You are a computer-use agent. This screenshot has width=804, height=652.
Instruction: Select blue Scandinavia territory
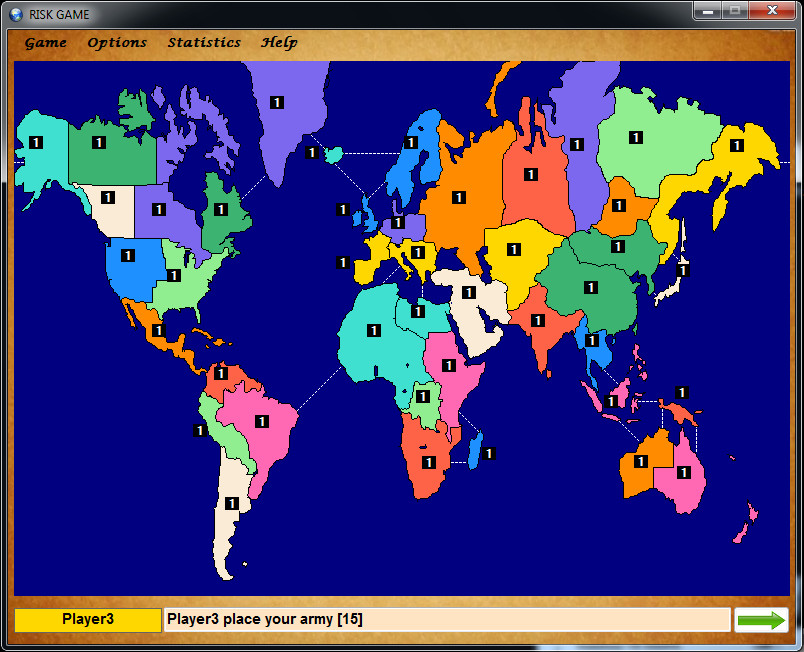[411, 142]
